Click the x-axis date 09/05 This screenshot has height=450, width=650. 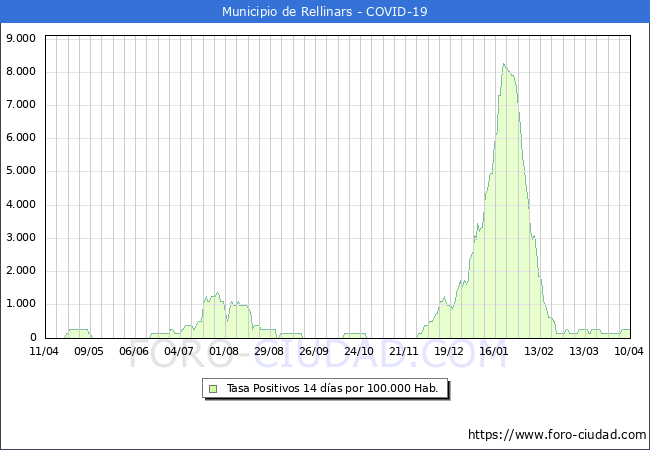(89, 351)
